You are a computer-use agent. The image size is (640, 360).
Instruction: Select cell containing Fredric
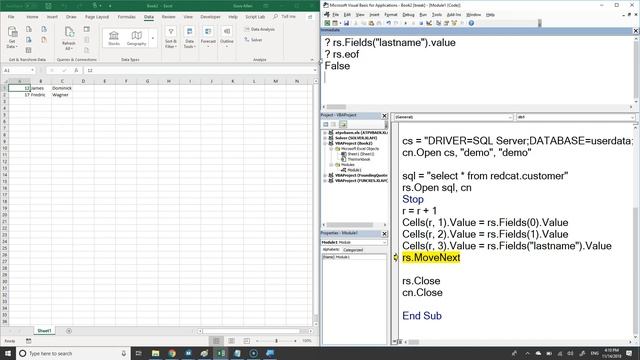(x=40, y=95)
